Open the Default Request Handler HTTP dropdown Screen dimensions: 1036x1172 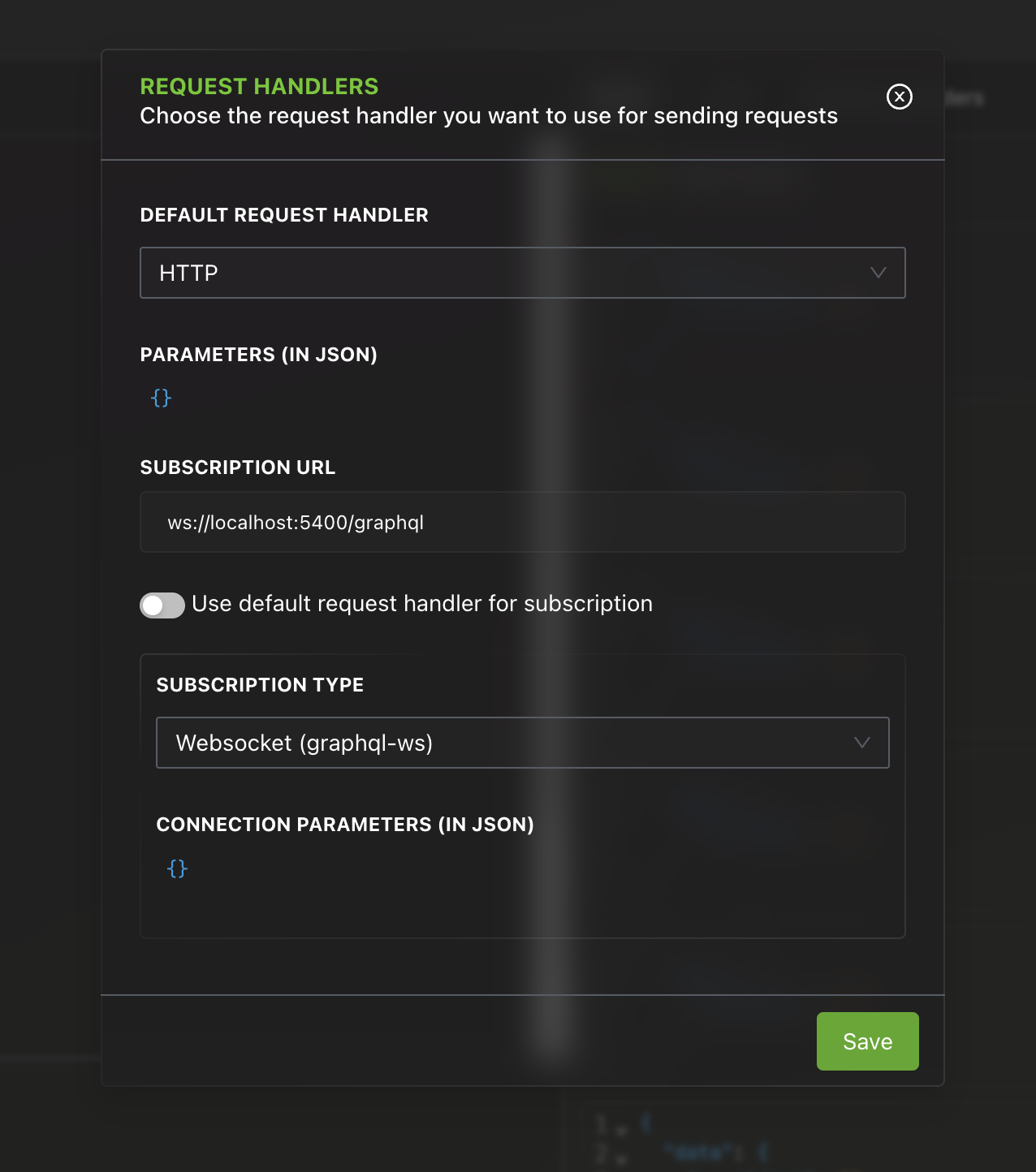tap(522, 273)
